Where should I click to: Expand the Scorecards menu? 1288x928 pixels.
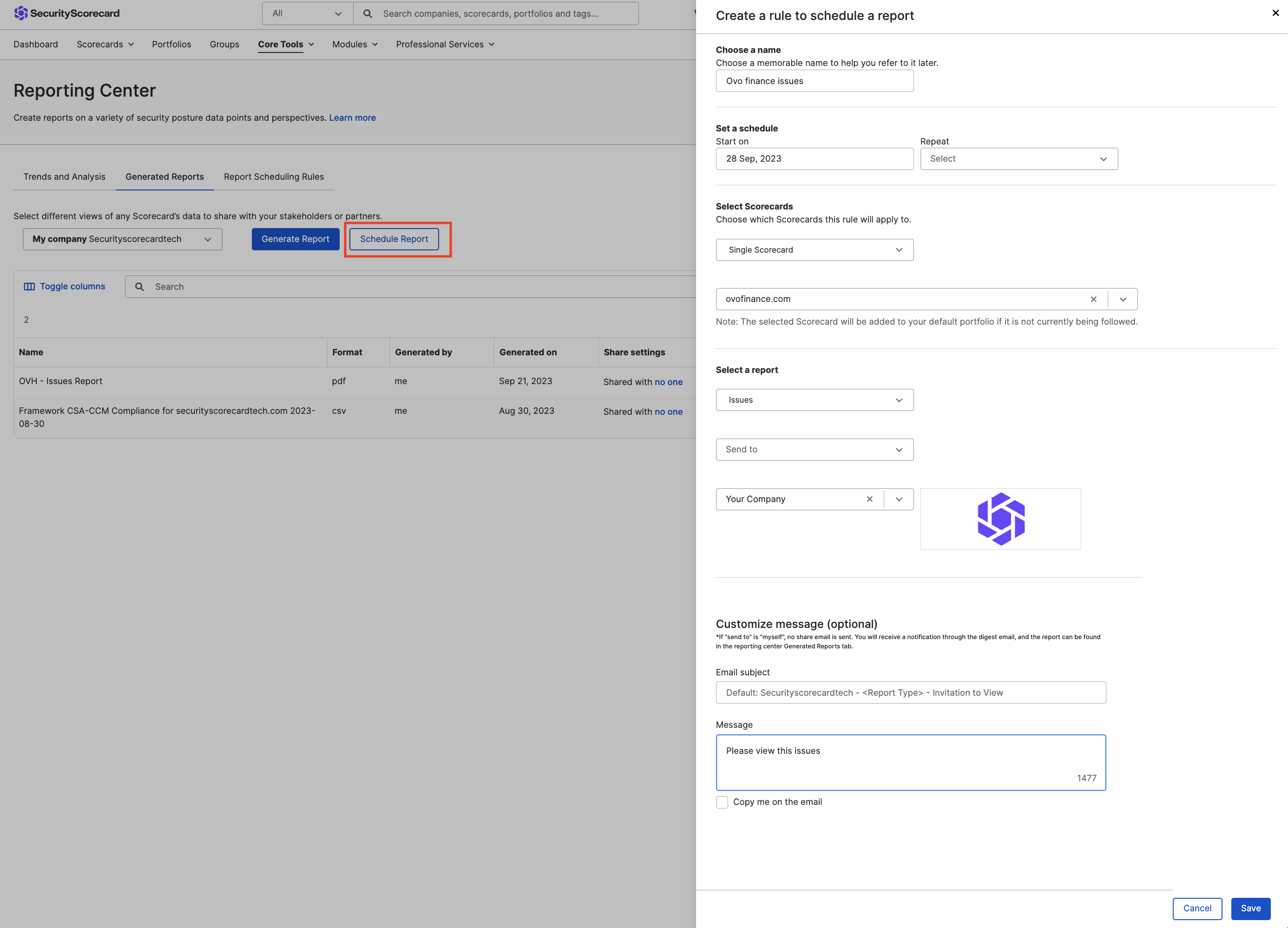(x=105, y=44)
